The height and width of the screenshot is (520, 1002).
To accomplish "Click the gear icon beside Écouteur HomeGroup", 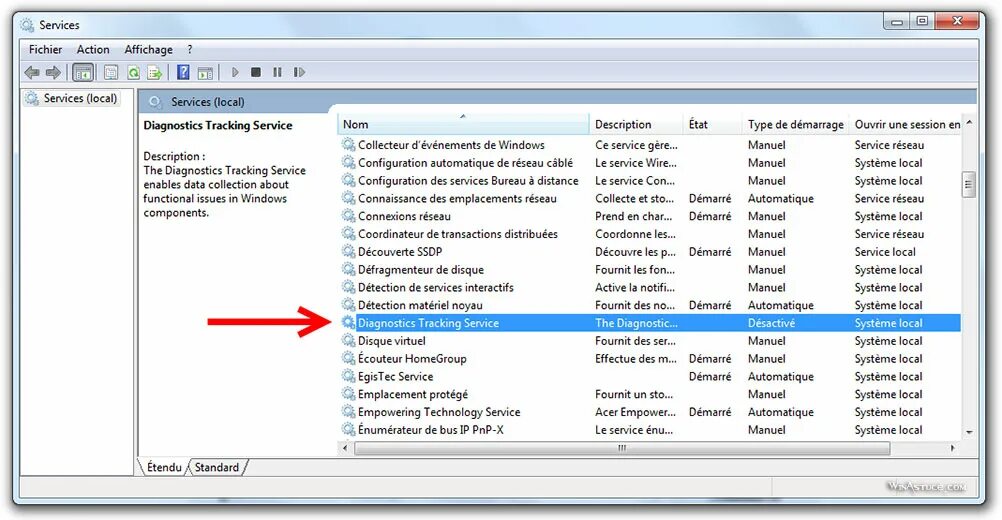I will pos(348,358).
